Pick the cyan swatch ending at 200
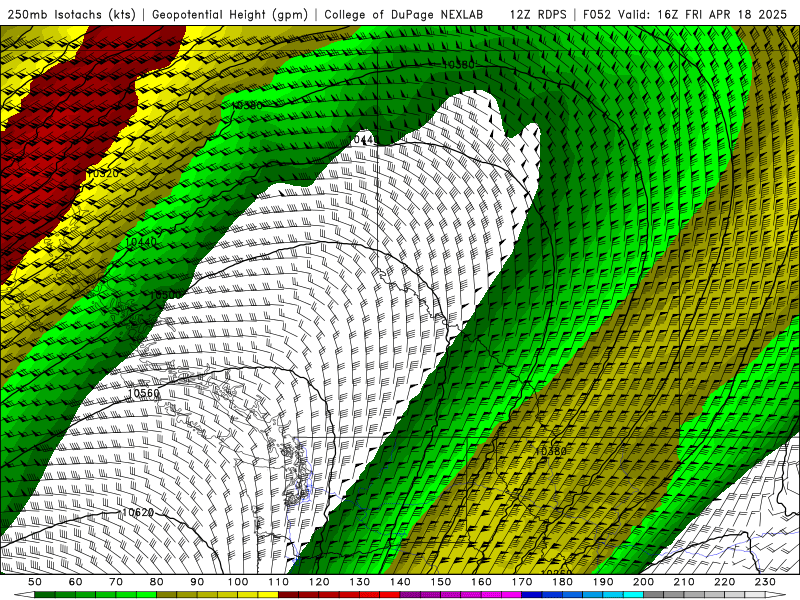The width and height of the screenshot is (800, 600). coord(633,594)
